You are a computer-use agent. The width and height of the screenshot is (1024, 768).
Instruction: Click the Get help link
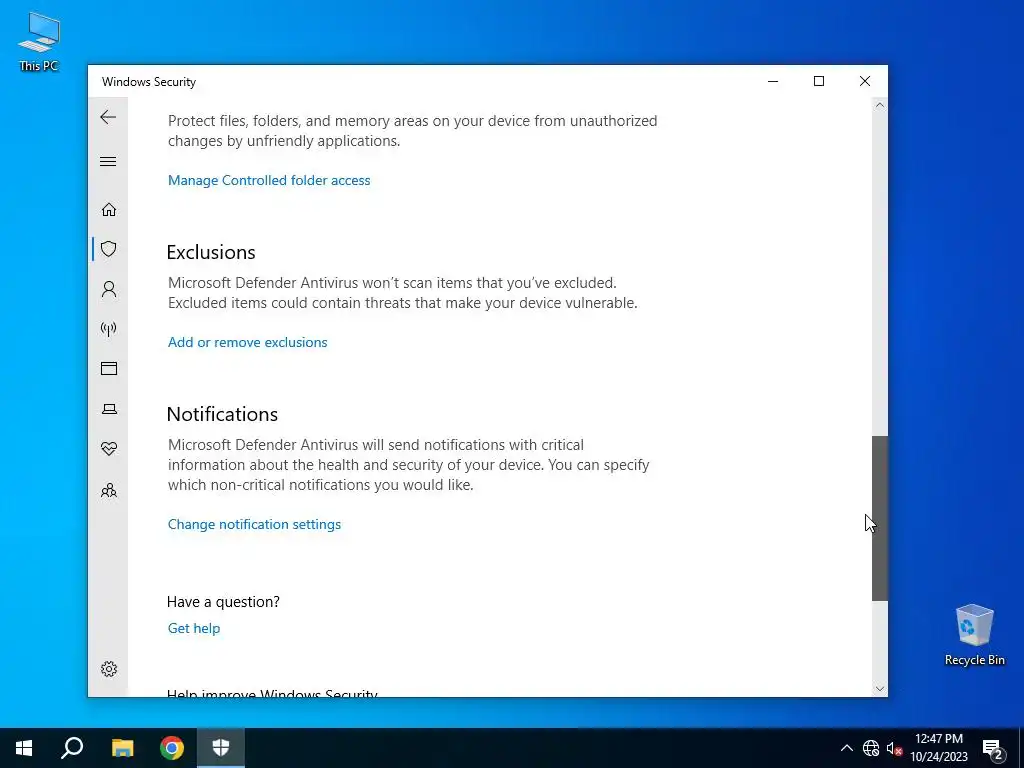point(193,628)
